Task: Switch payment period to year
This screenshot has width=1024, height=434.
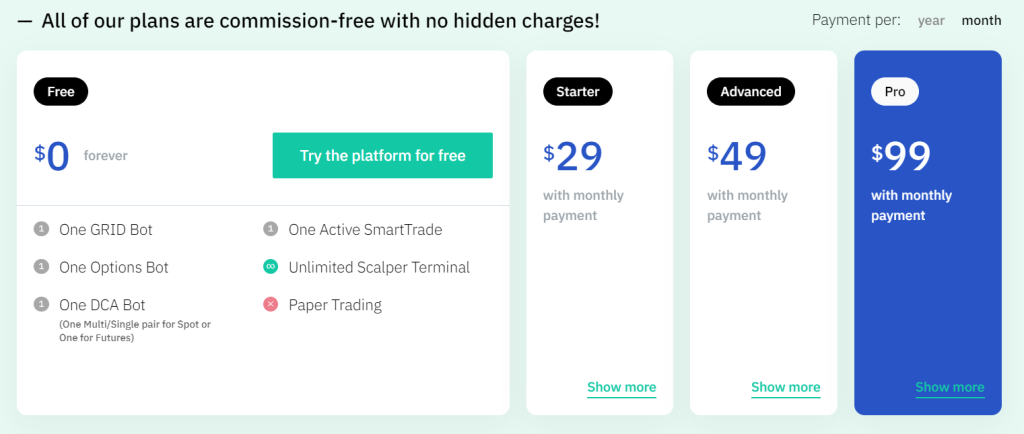Action: coord(931,20)
